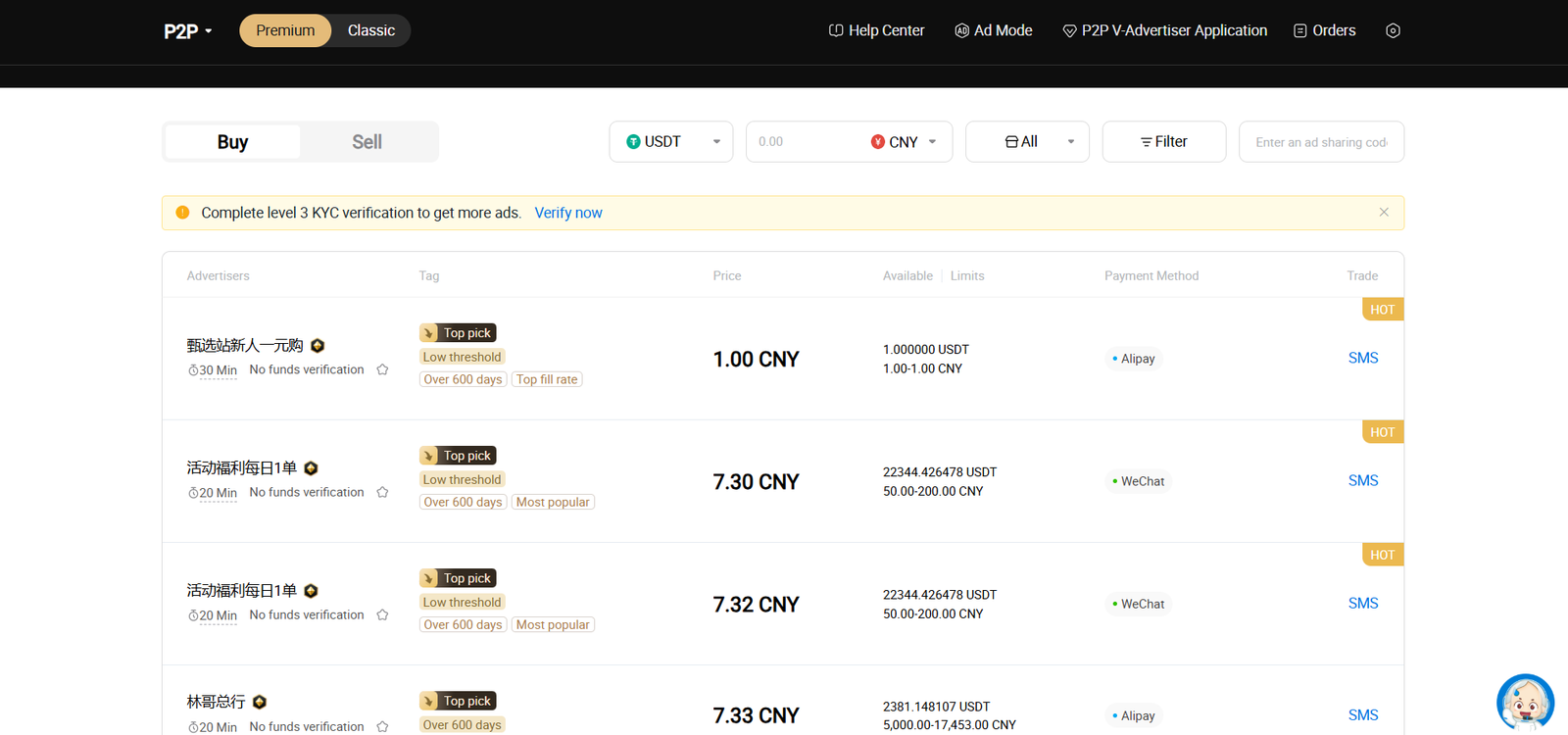
Task: Click Top pick tag on the 7.32 CNY ad
Action: click(x=458, y=578)
